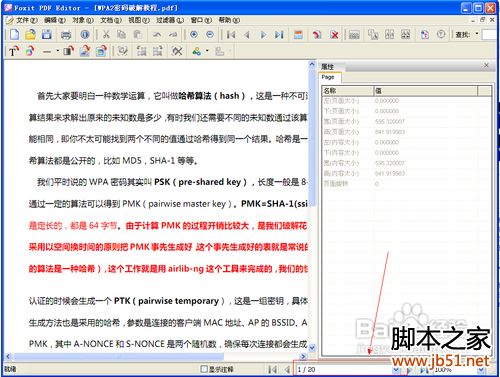
Task: Cut selection with the scissors icon
Action: (106, 34)
